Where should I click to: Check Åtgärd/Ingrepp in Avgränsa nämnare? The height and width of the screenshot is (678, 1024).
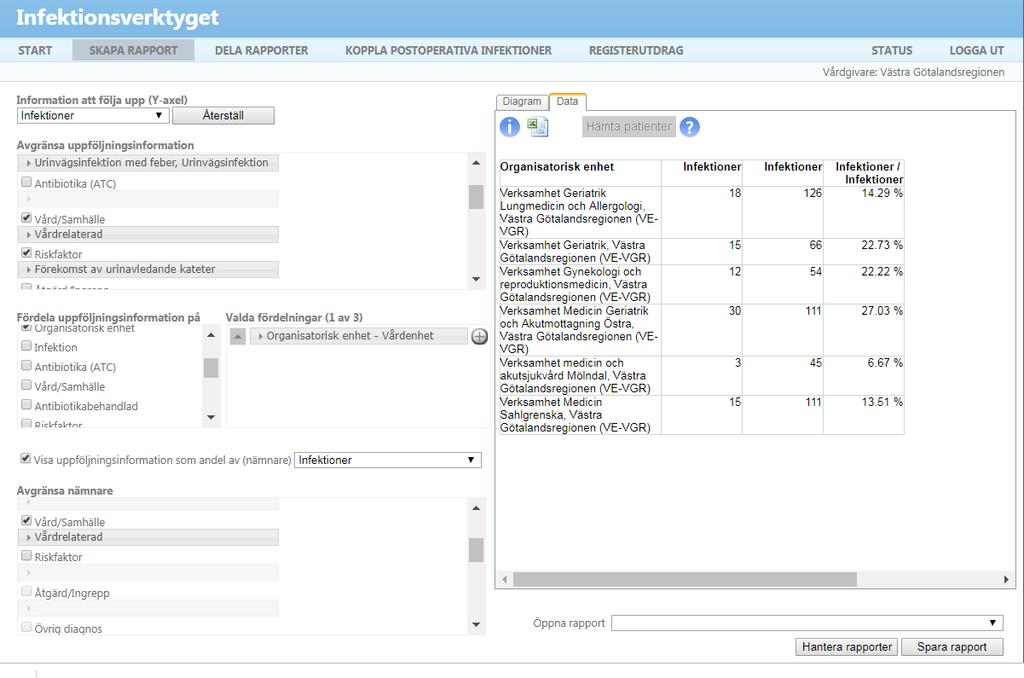tap(27, 591)
